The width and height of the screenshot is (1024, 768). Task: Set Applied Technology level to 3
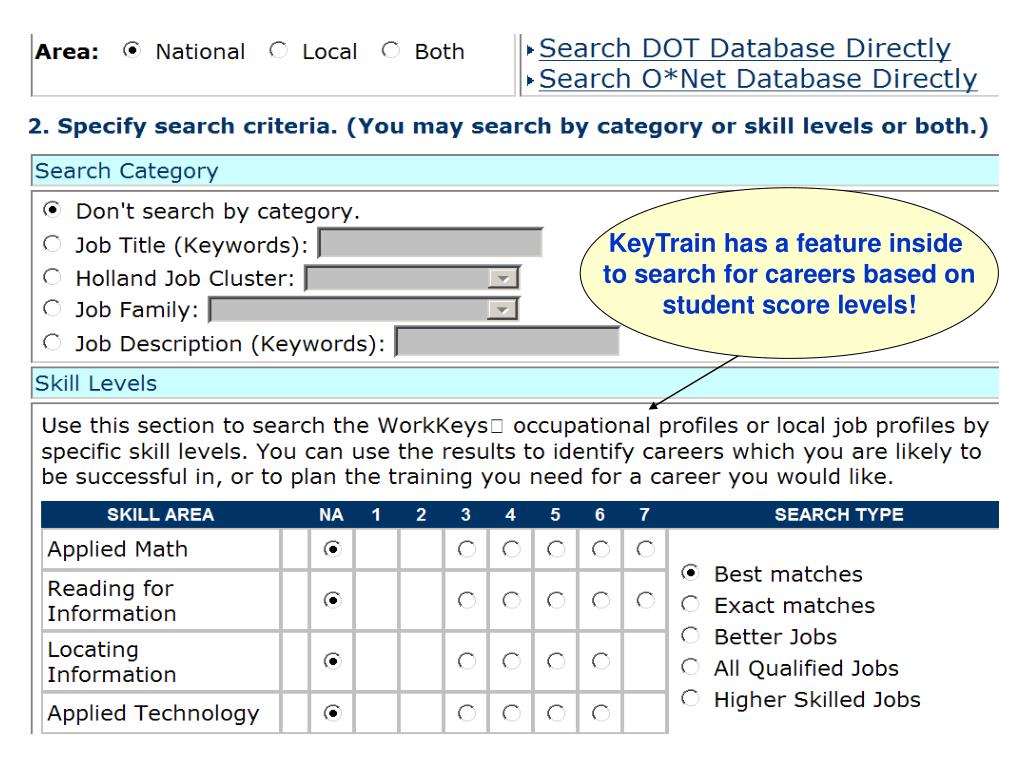pyautogui.click(x=466, y=712)
